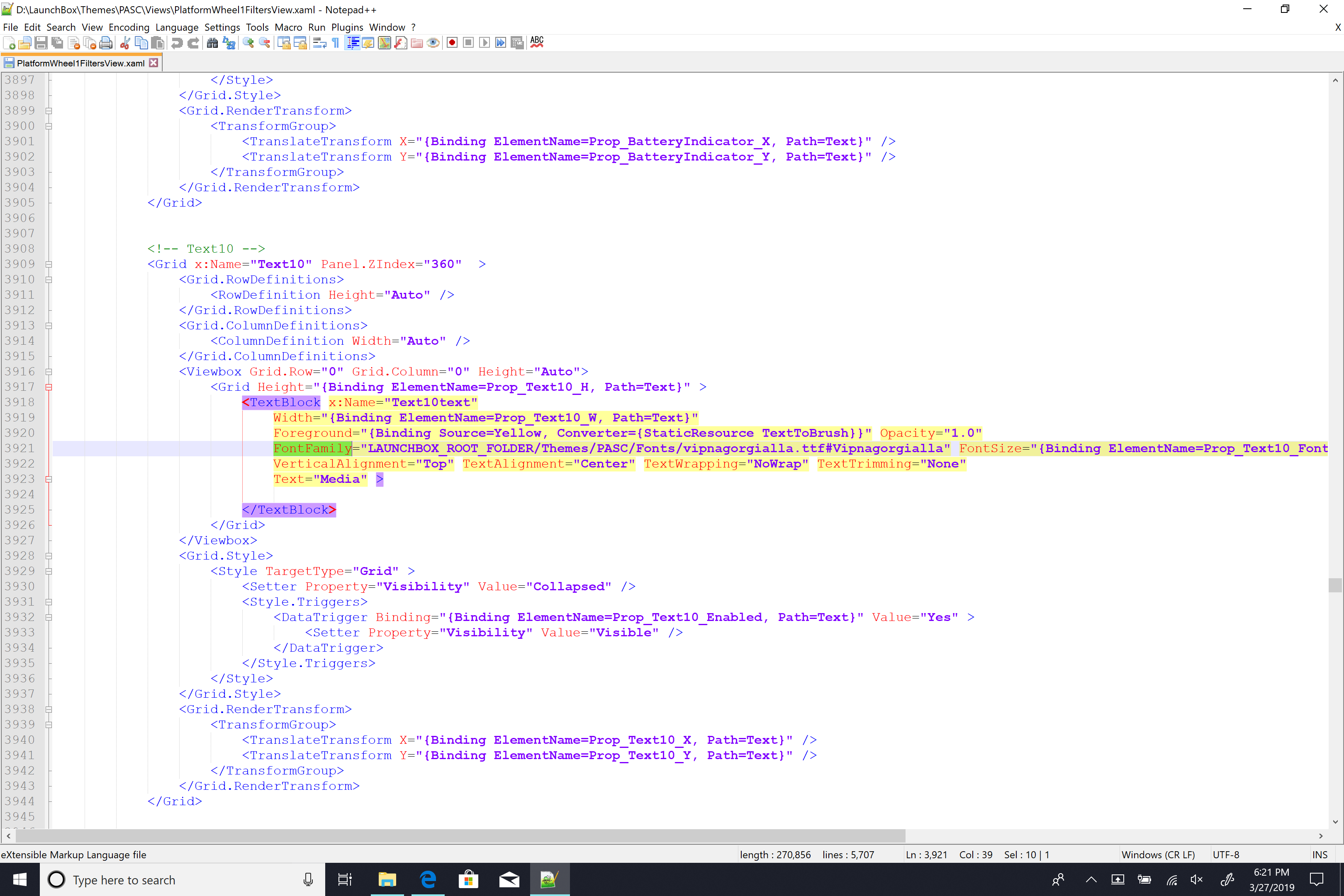This screenshot has height=896, width=1344.
Task: Save the current file using the floppy icon
Action: pyautogui.click(x=41, y=43)
